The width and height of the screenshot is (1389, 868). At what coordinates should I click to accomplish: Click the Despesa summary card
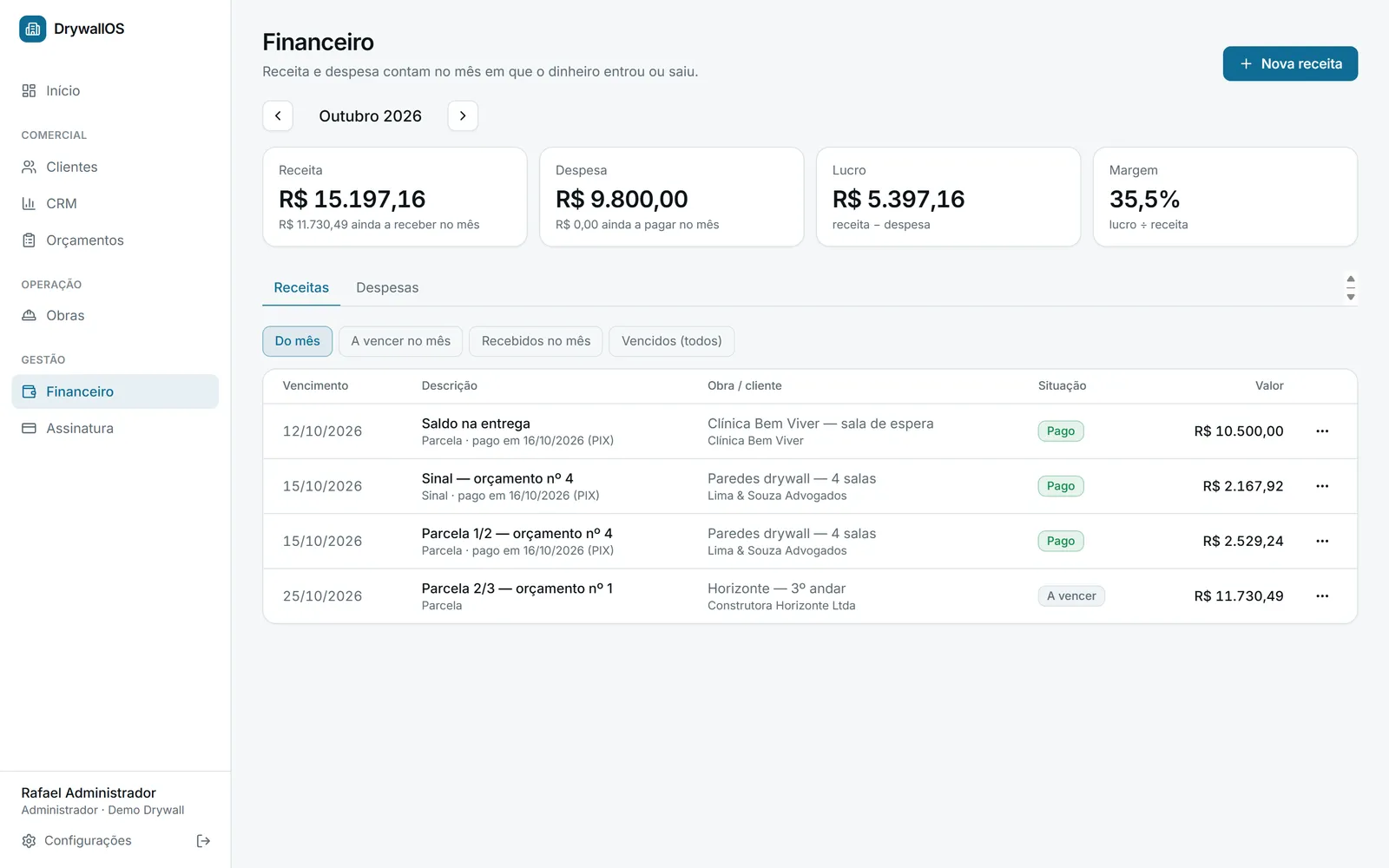(x=672, y=197)
